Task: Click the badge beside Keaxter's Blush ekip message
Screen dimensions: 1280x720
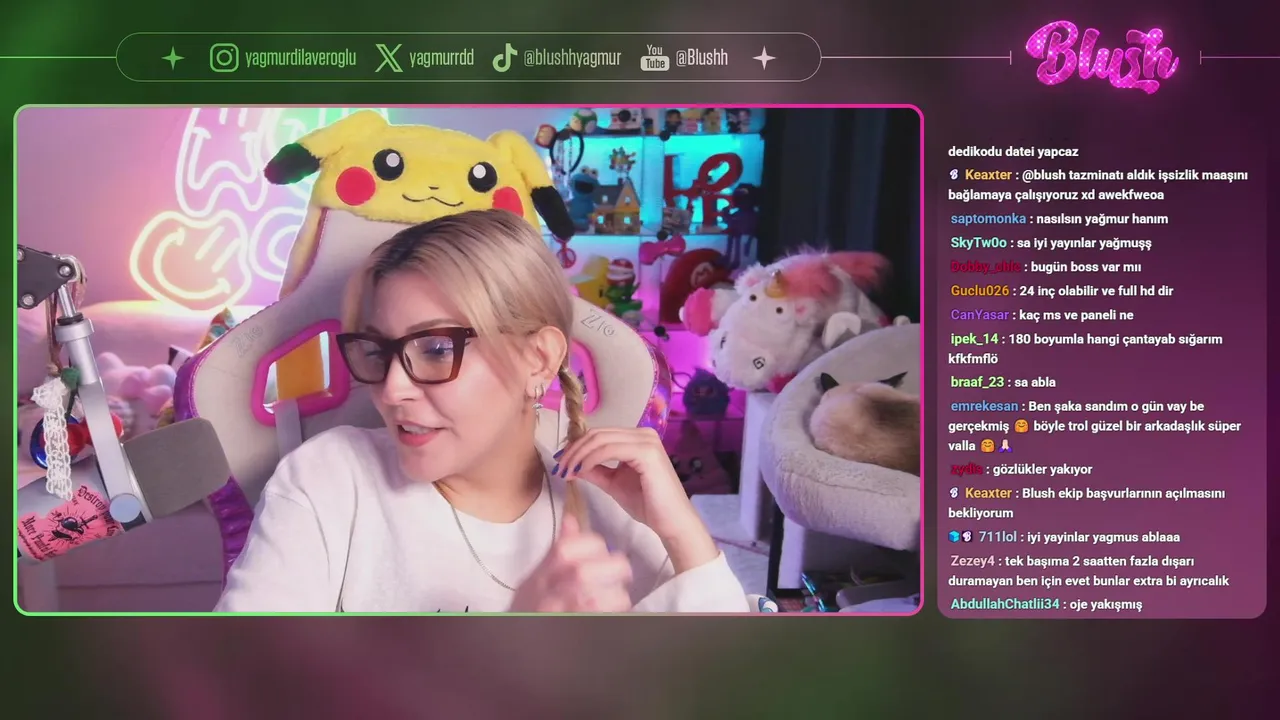Action: (954, 493)
